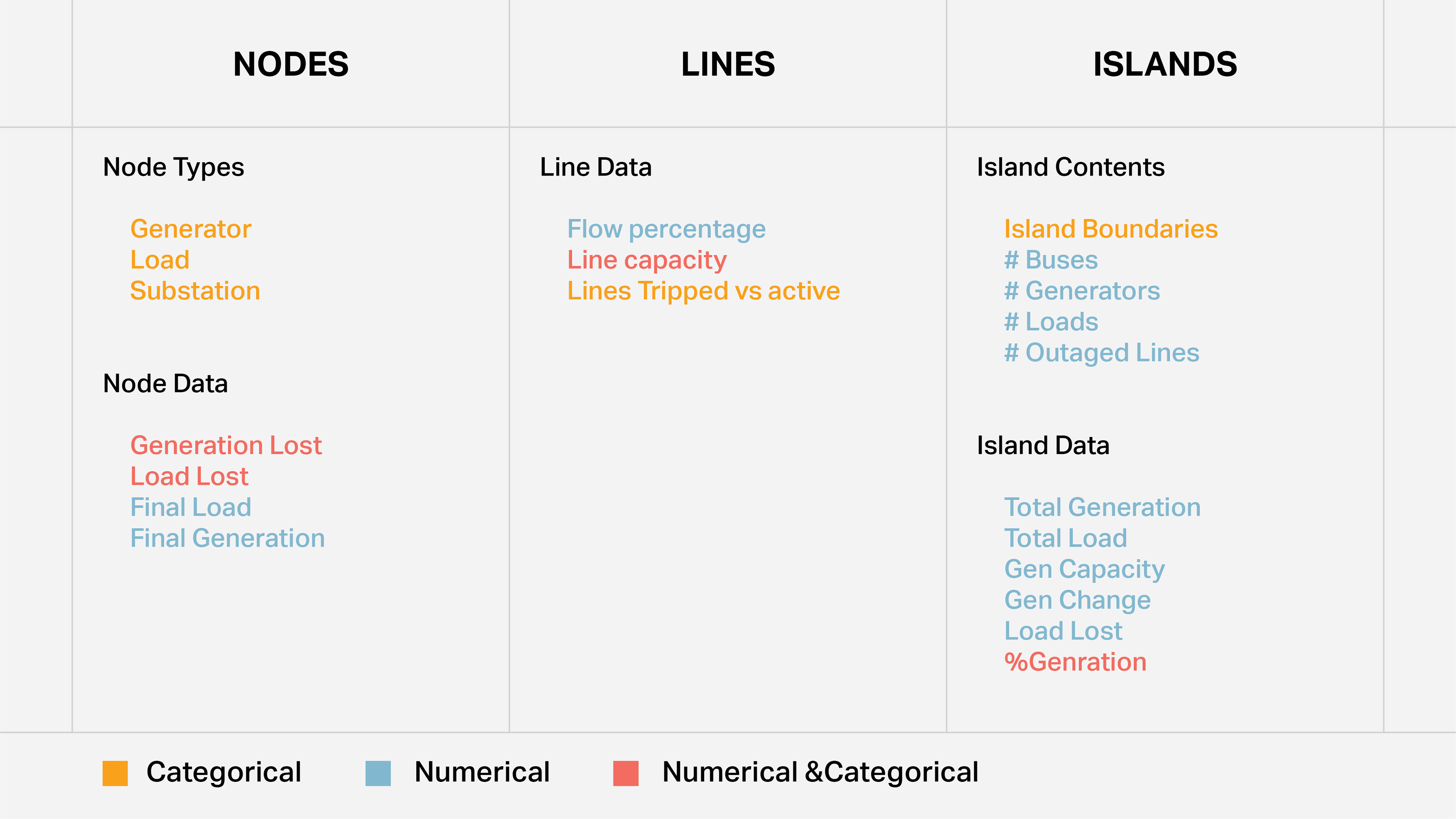Select Gen Capacity item
Viewport: 1456px width, 819px height.
point(1084,570)
